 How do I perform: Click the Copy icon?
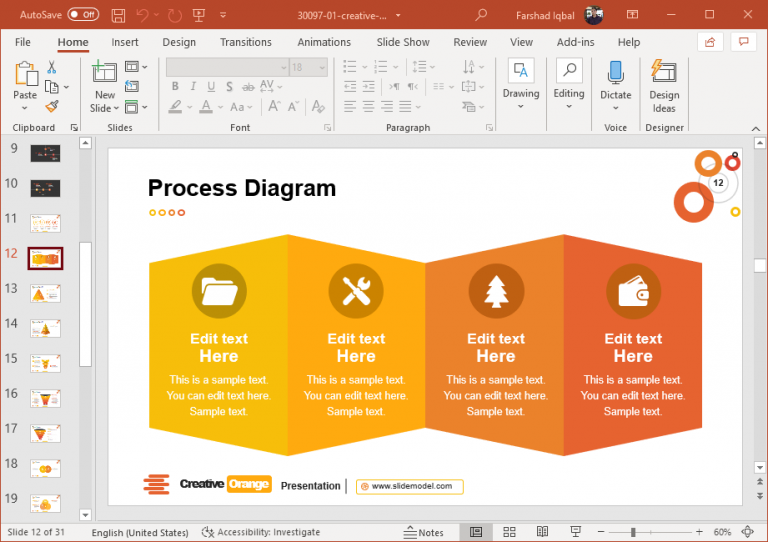(51, 87)
